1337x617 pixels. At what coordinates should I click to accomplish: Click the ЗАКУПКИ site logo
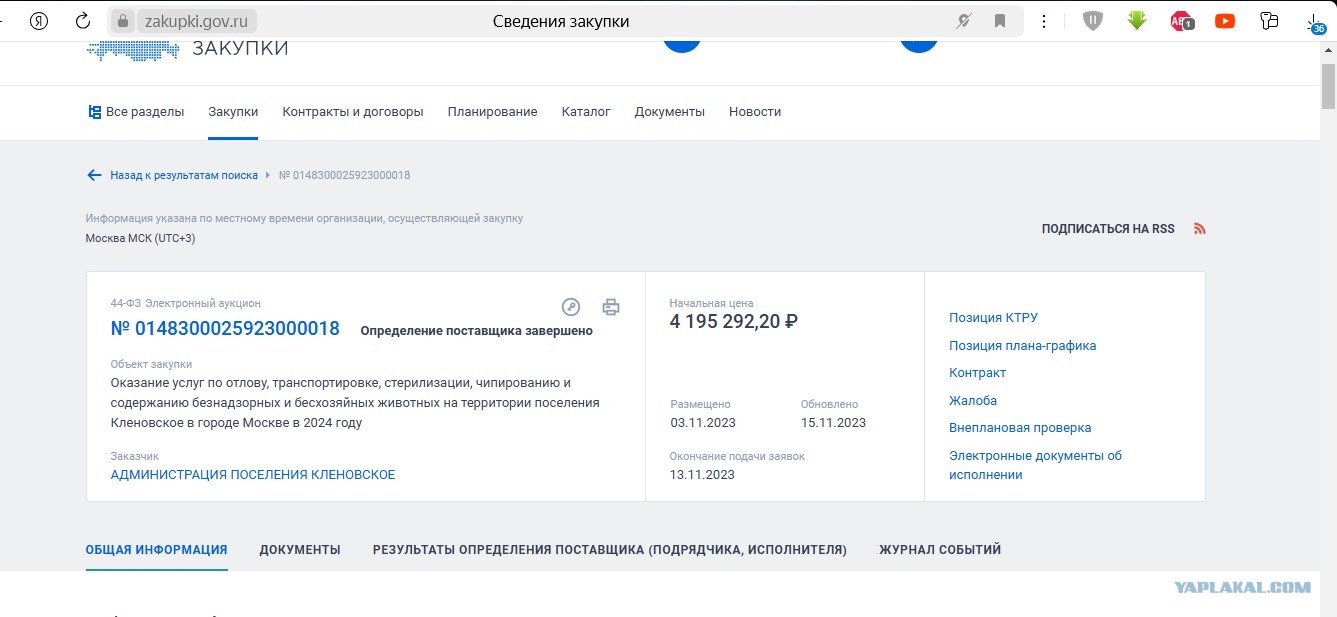[188, 48]
